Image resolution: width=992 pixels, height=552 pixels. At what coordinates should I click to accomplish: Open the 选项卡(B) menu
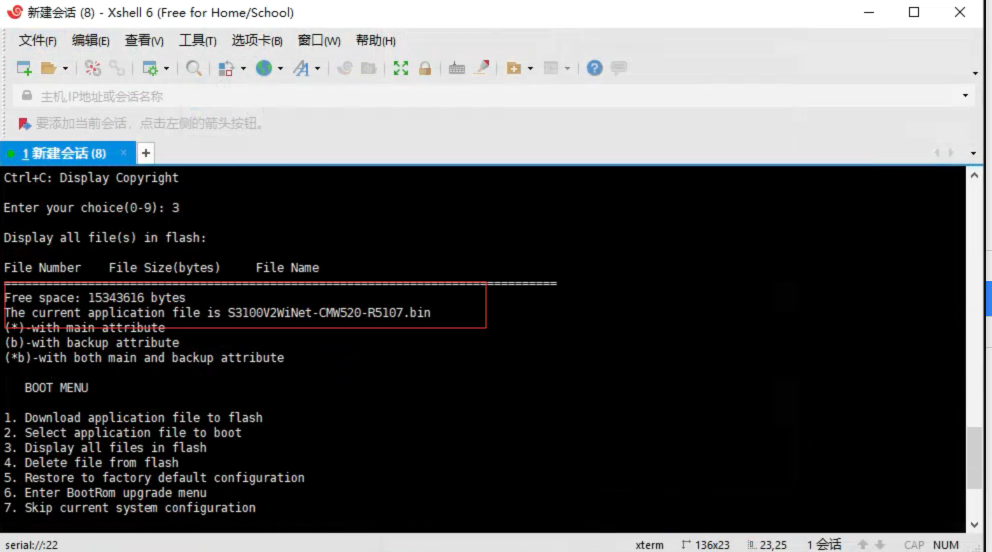point(257,40)
